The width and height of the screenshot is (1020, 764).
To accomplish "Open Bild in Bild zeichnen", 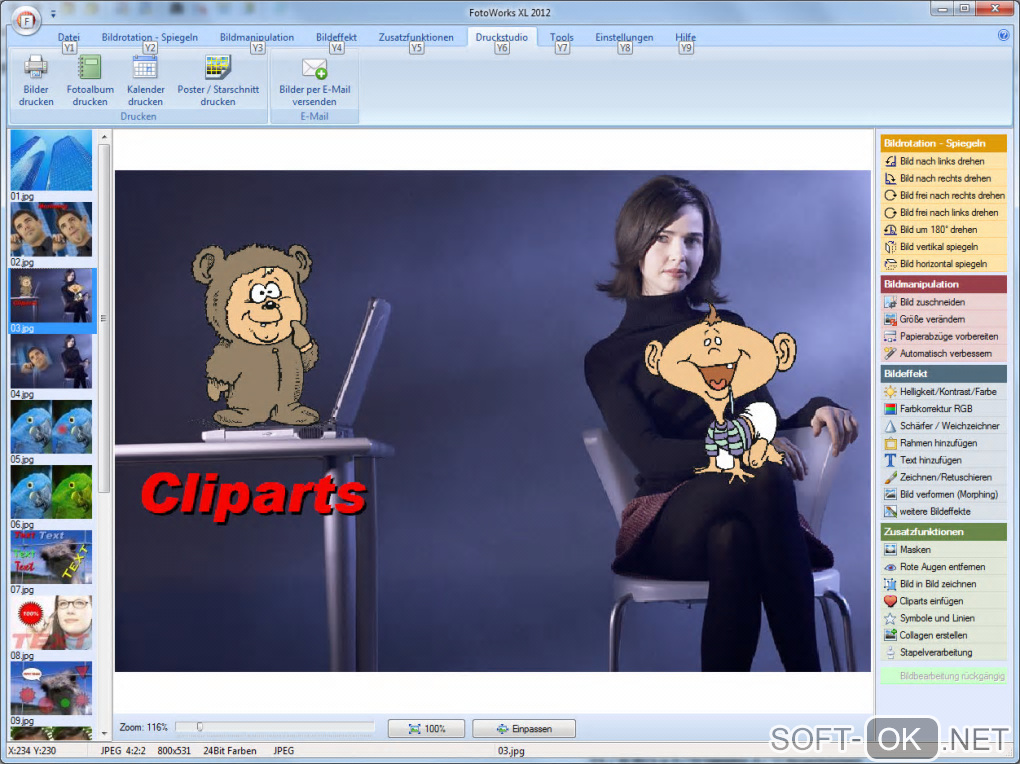I will [x=943, y=584].
